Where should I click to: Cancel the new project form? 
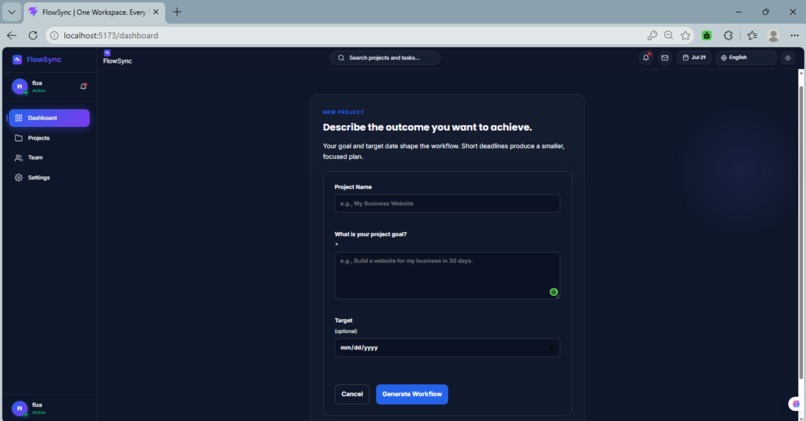(352, 394)
